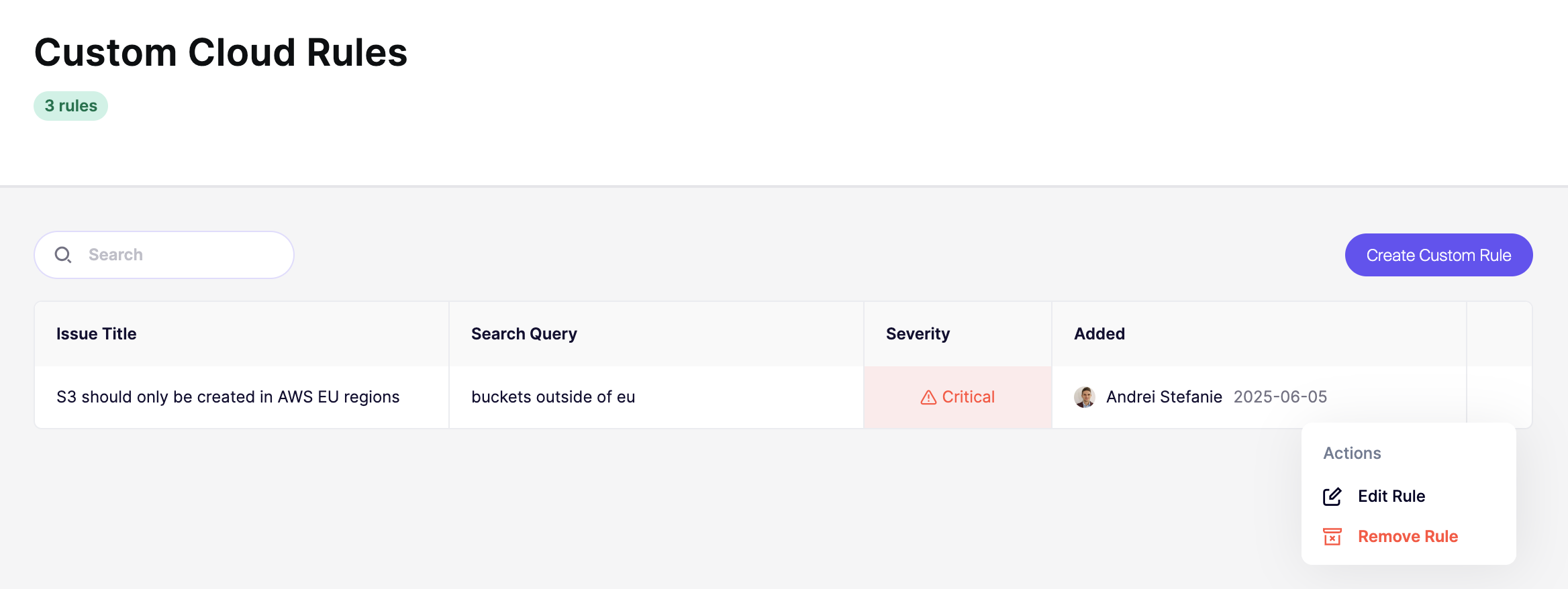The height and width of the screenshot is (589, 1568).
Task: Open the S3 AWS EU regions rule
Action: pyautogui.click(x=228, y=397)
